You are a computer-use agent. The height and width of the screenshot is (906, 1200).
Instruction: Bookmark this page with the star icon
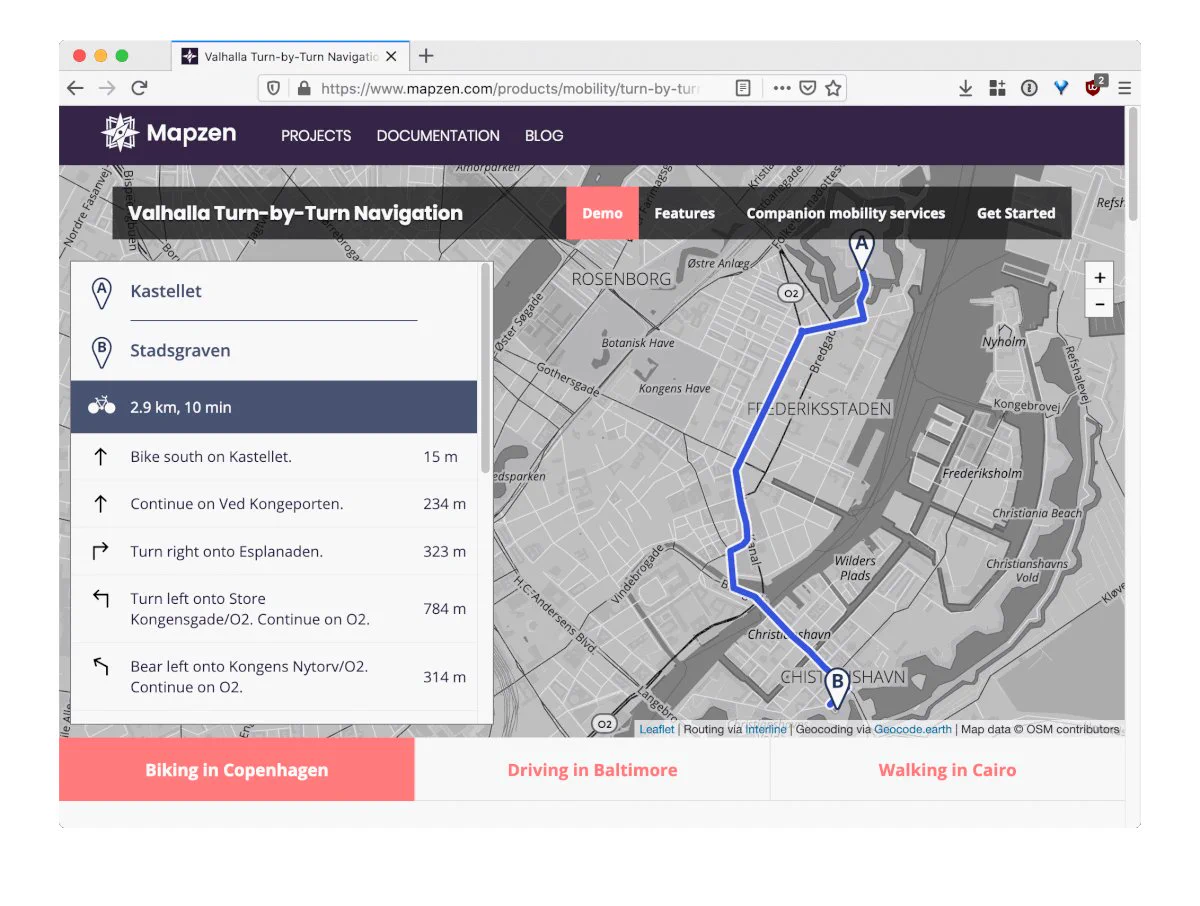click(x=833, y=88)
